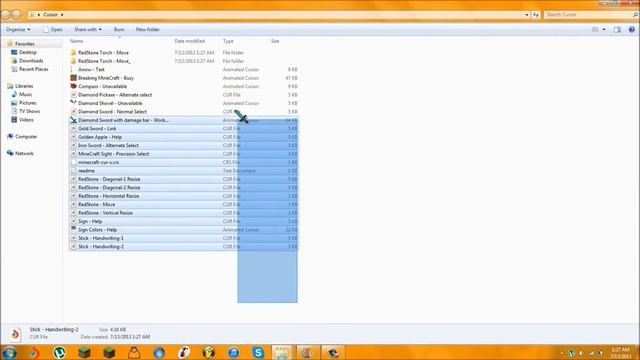Change view using the views icon
Screen dimensions: 640x360
(595, 29)
